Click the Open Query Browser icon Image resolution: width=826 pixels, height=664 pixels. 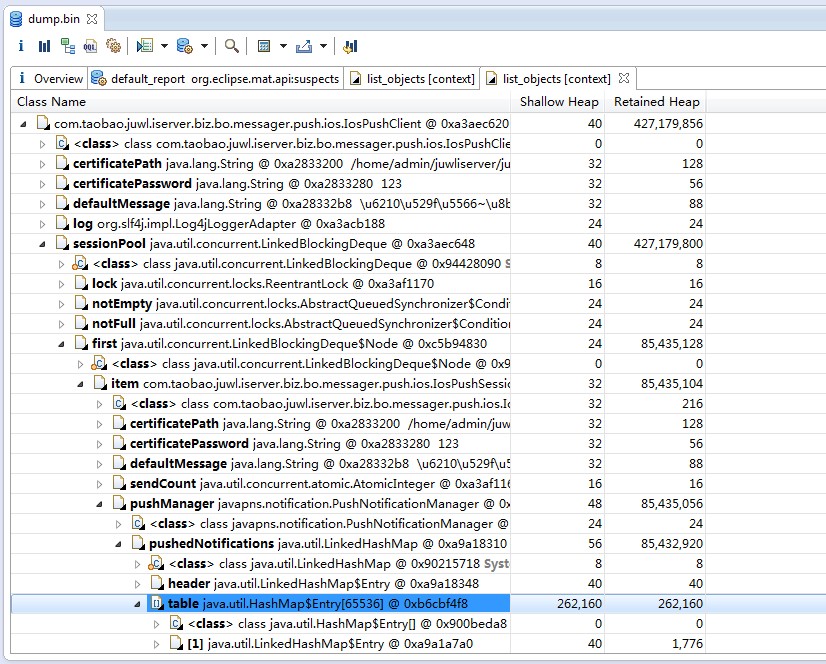point(184,46)
